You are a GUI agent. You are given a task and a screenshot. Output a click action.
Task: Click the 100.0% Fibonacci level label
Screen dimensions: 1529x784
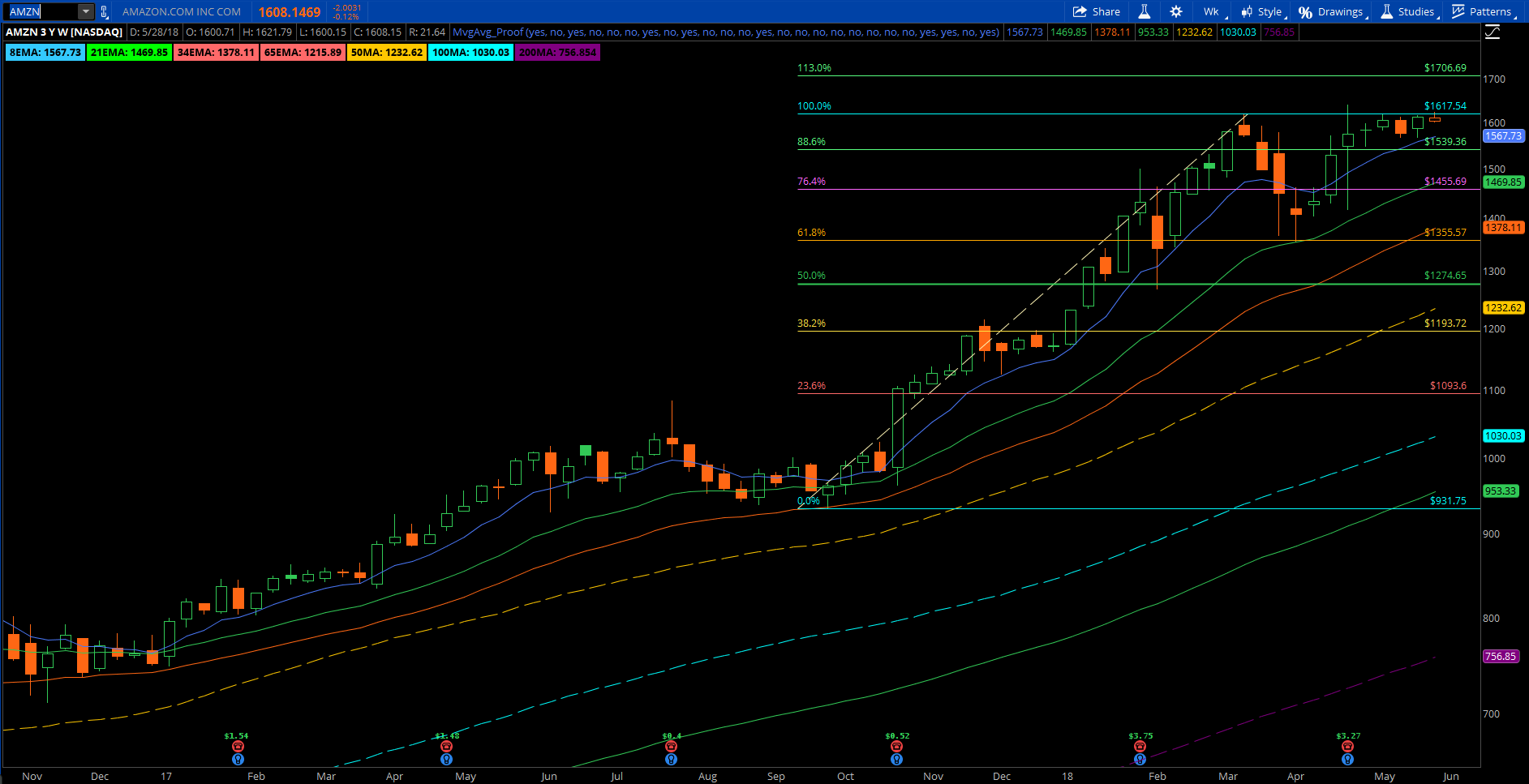[x=814, y=106]
